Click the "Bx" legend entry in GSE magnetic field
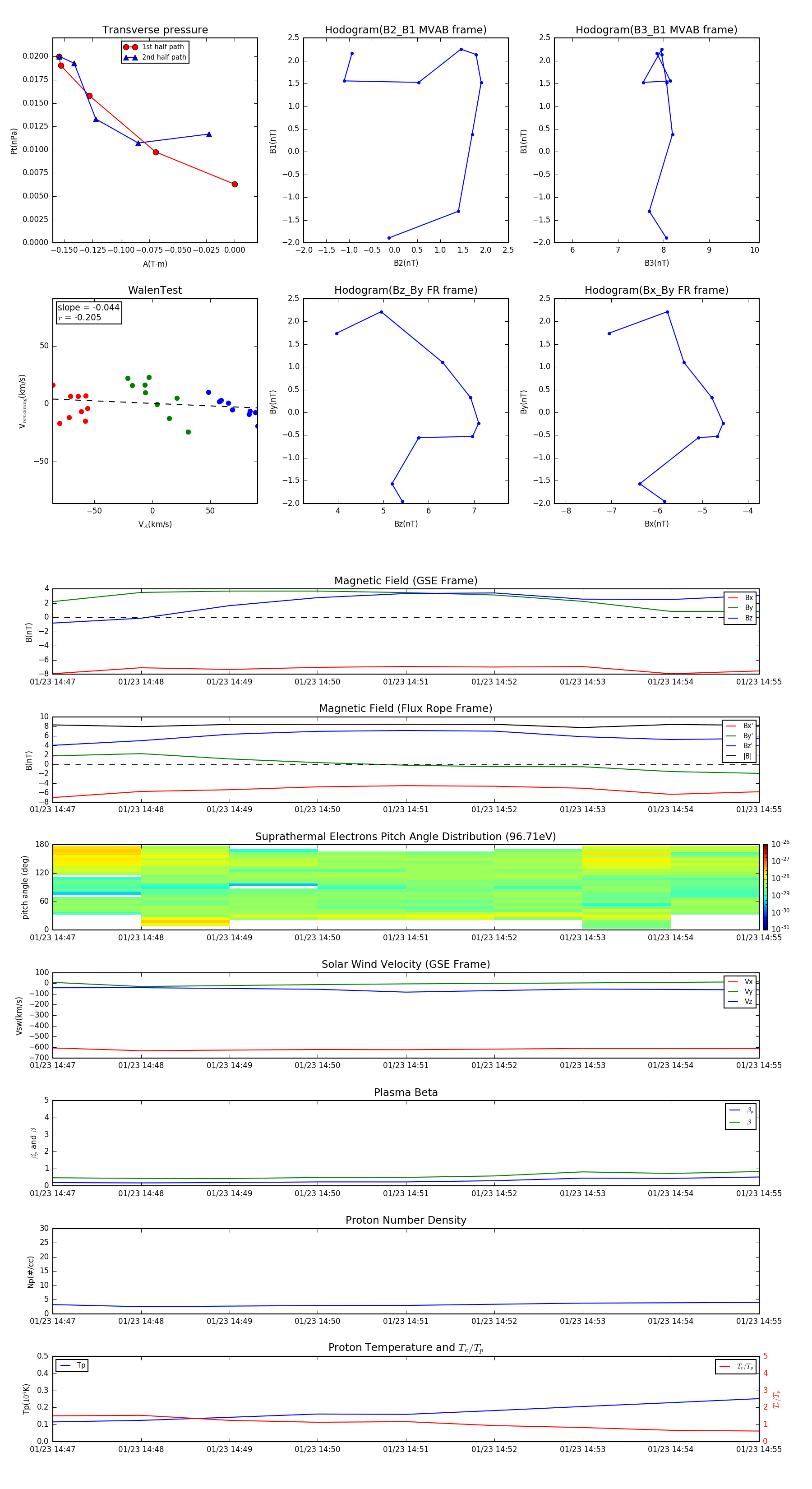812x1489 pixels. click(x=740, y=598)
